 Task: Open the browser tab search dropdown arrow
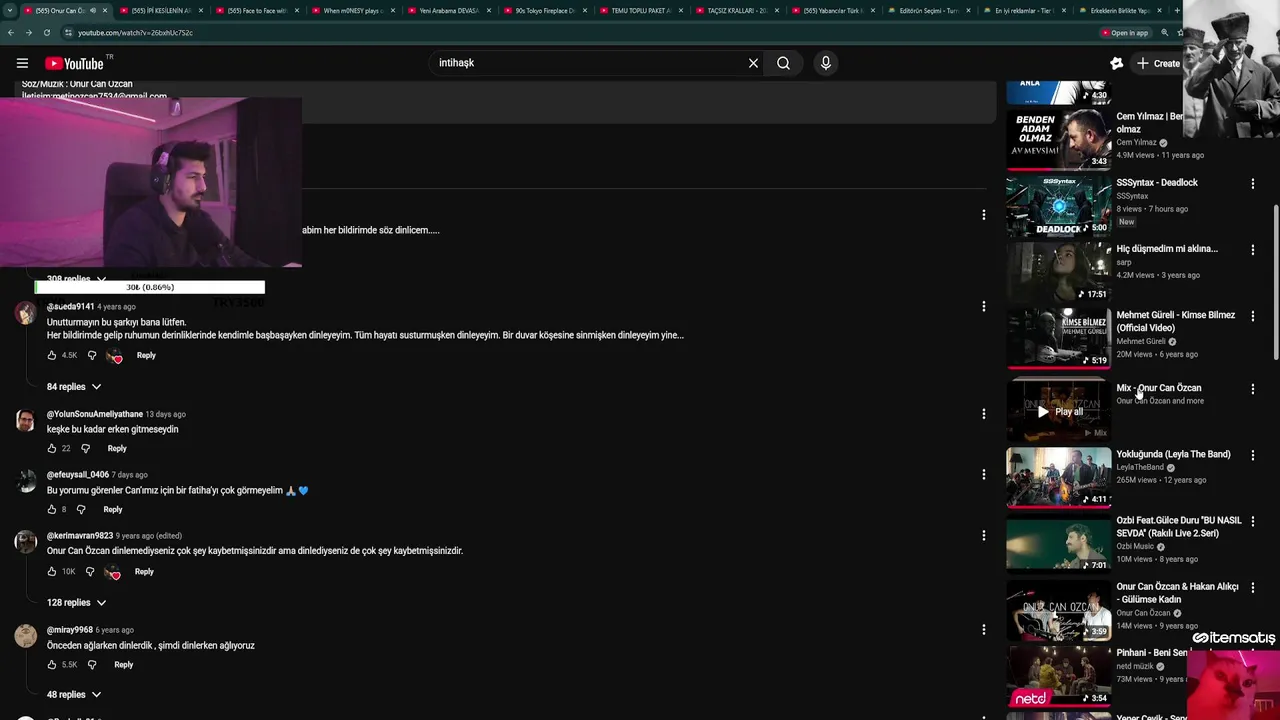tap(9, 11)
